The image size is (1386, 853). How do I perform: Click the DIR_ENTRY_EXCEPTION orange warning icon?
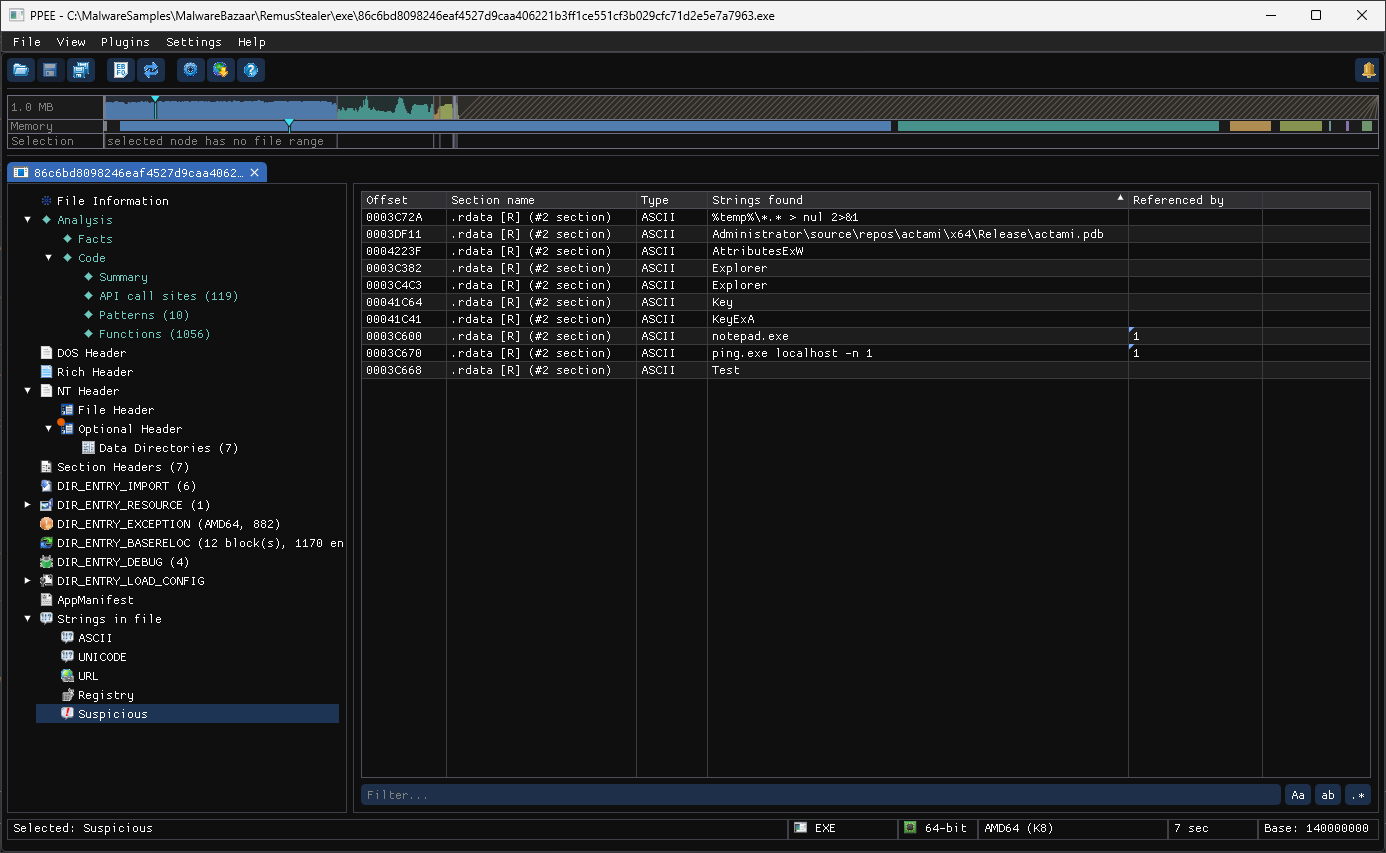(46, 524)
